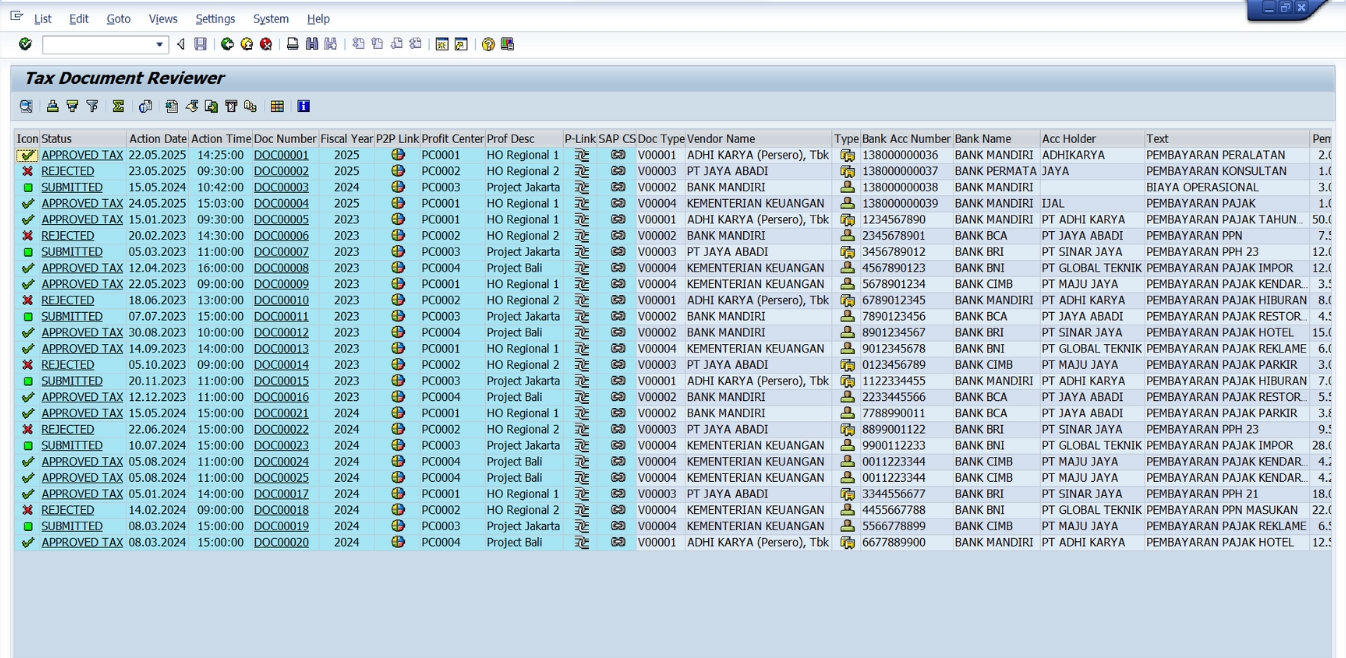The height and width of the screenshot is (658, 1346).
Task: Click the Bank Acc Number column header
Action: coord(907,139)
